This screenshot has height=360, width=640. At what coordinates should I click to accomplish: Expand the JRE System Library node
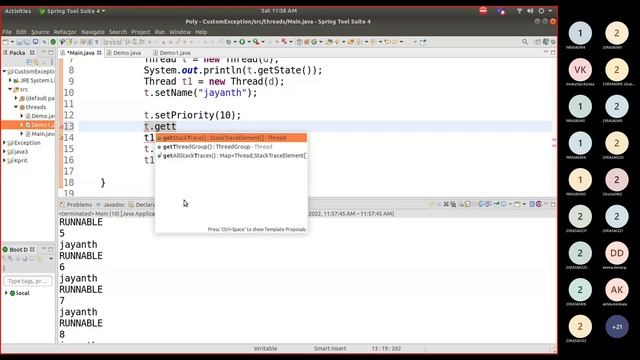10,80
